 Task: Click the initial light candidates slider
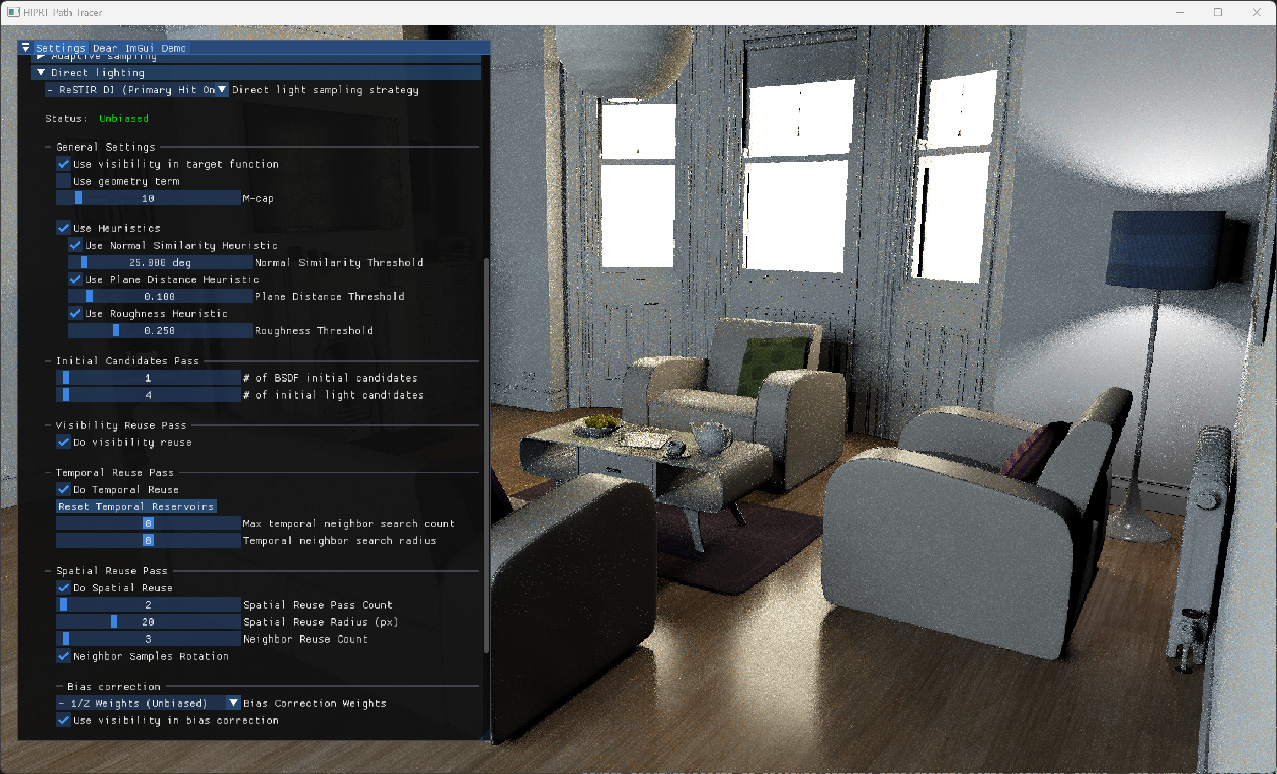click(148, 395)
